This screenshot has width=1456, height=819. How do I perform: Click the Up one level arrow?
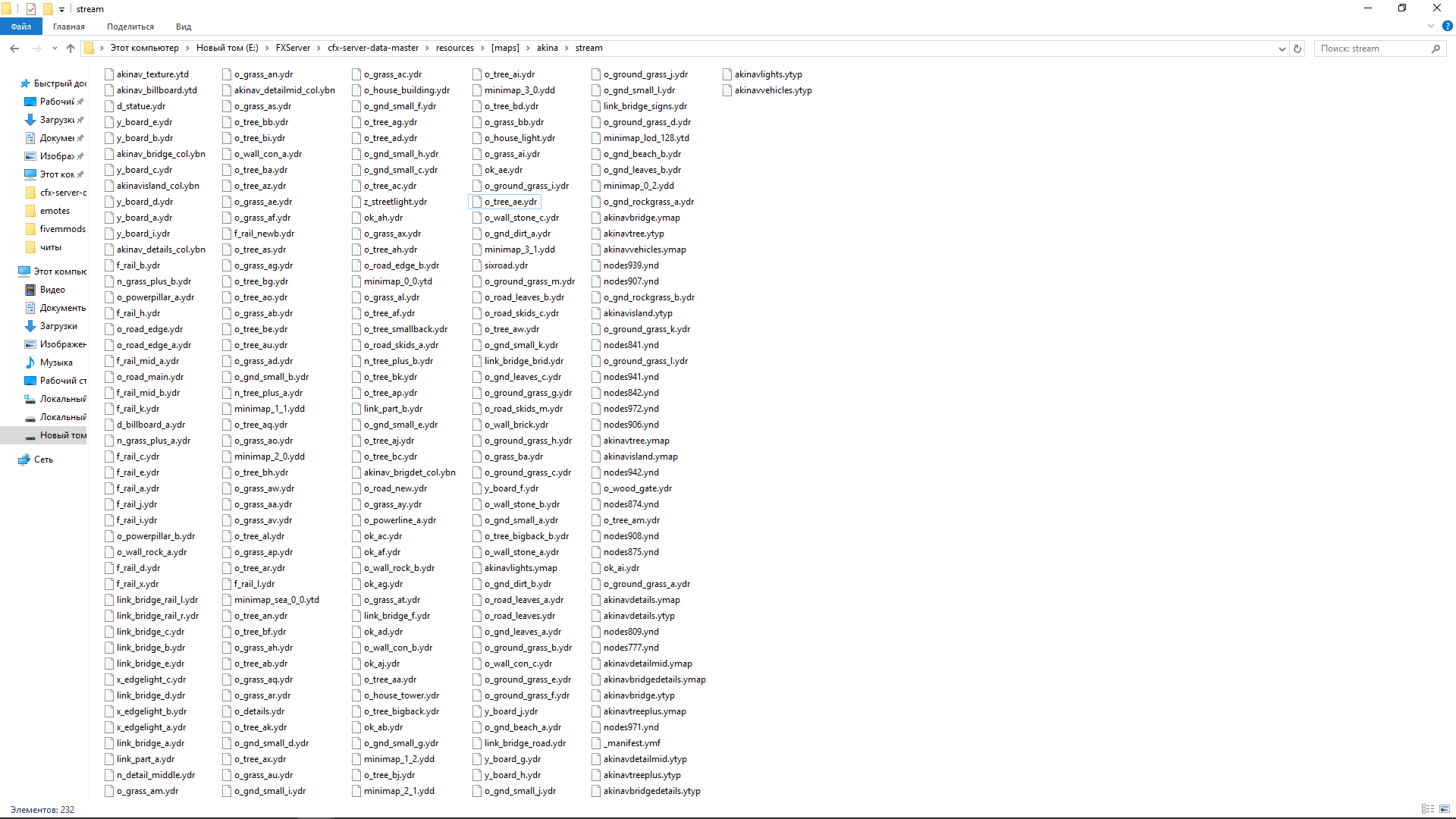[70, 48]
